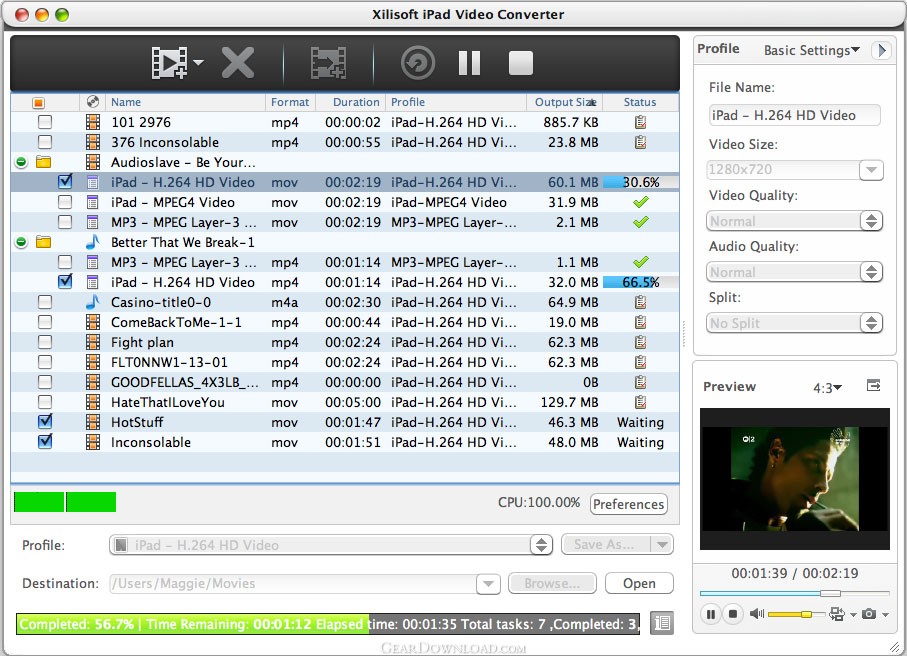
Task: Click the Add Profile film strip icon
Action: tap(329, 62)
